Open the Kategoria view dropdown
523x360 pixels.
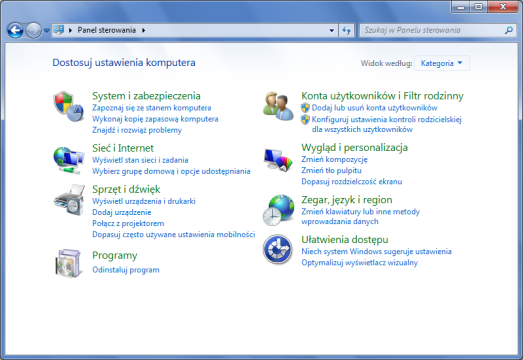[442, 63]
